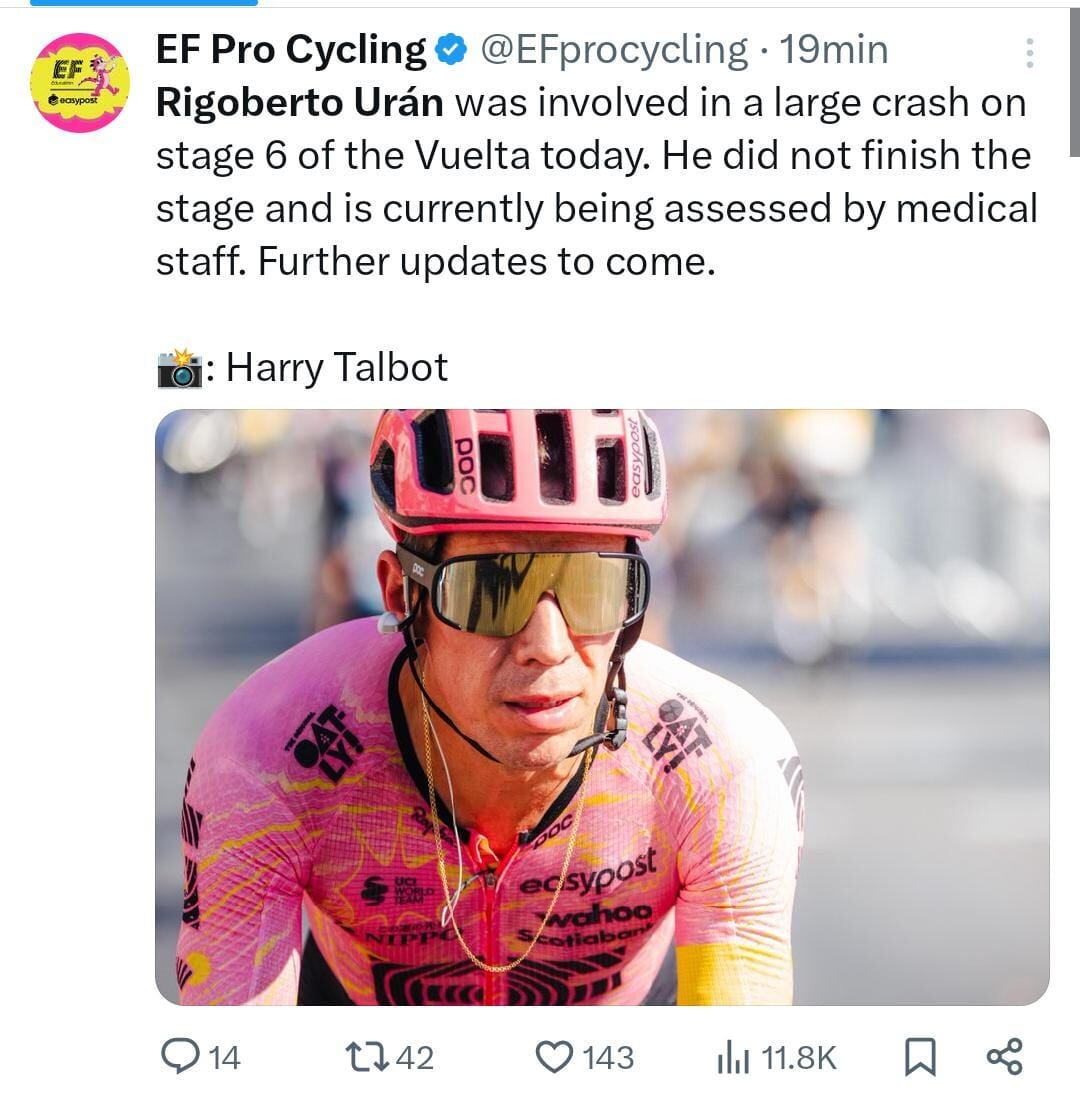Open the EF Pro Cycling display name
The image size is (1080, 1103).
pos(291,50)
